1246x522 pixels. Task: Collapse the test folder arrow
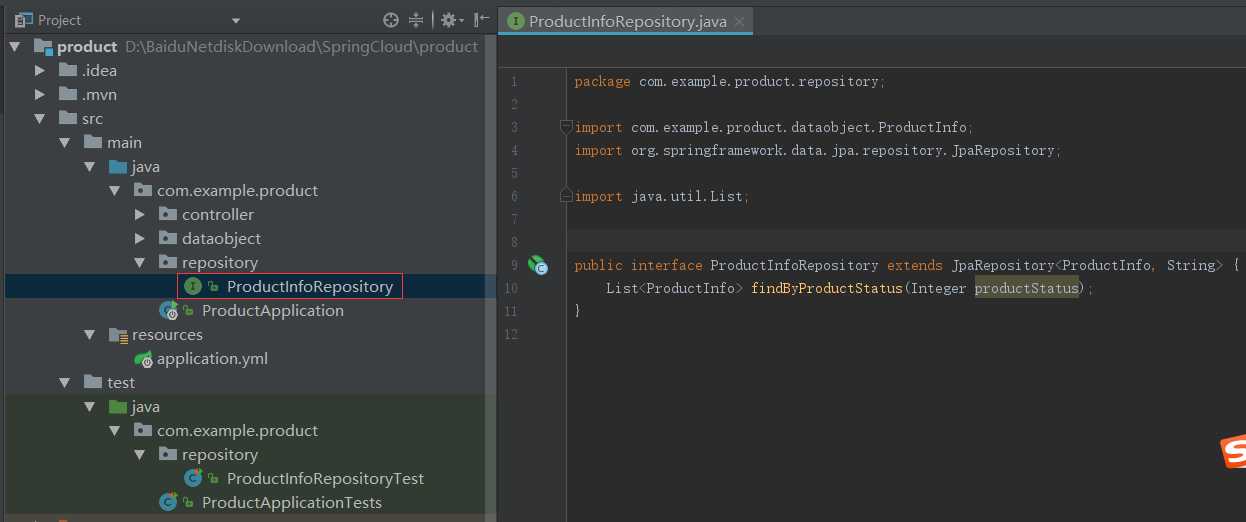pyautogui.click(x=65, y=382)
